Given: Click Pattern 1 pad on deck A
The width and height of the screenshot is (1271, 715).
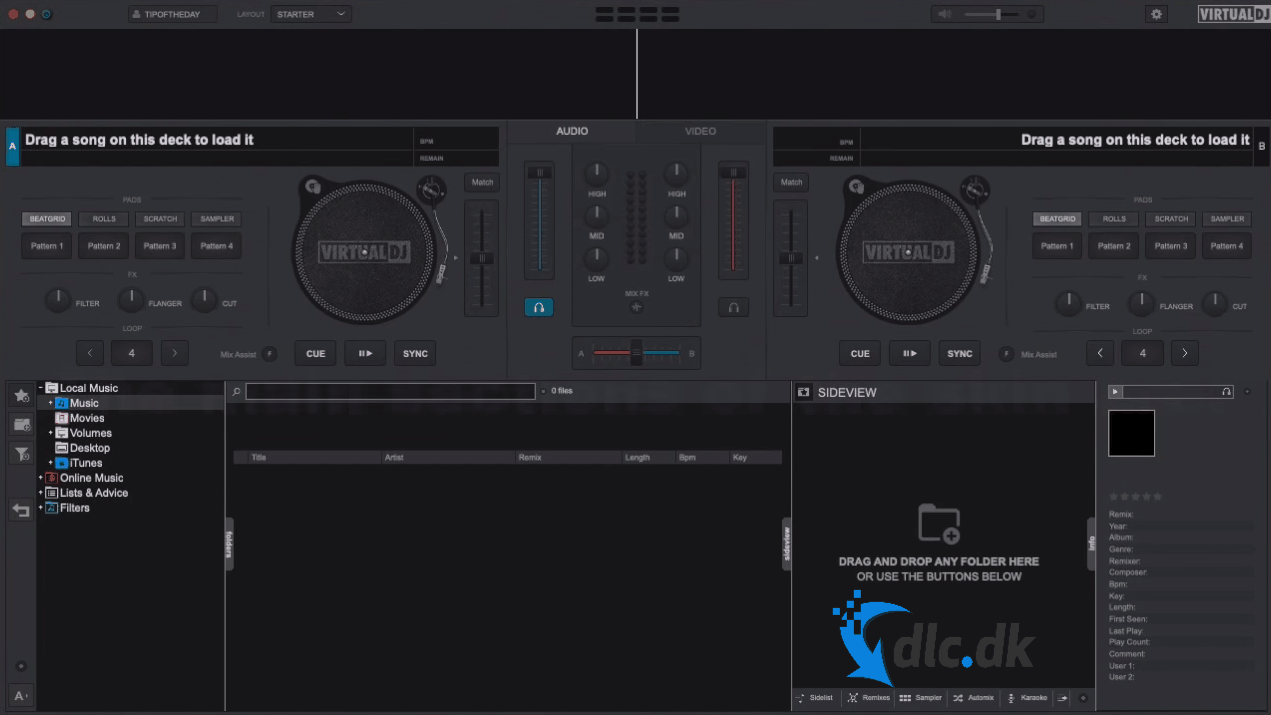Looking at the screenshot, I should click(47, 246).
